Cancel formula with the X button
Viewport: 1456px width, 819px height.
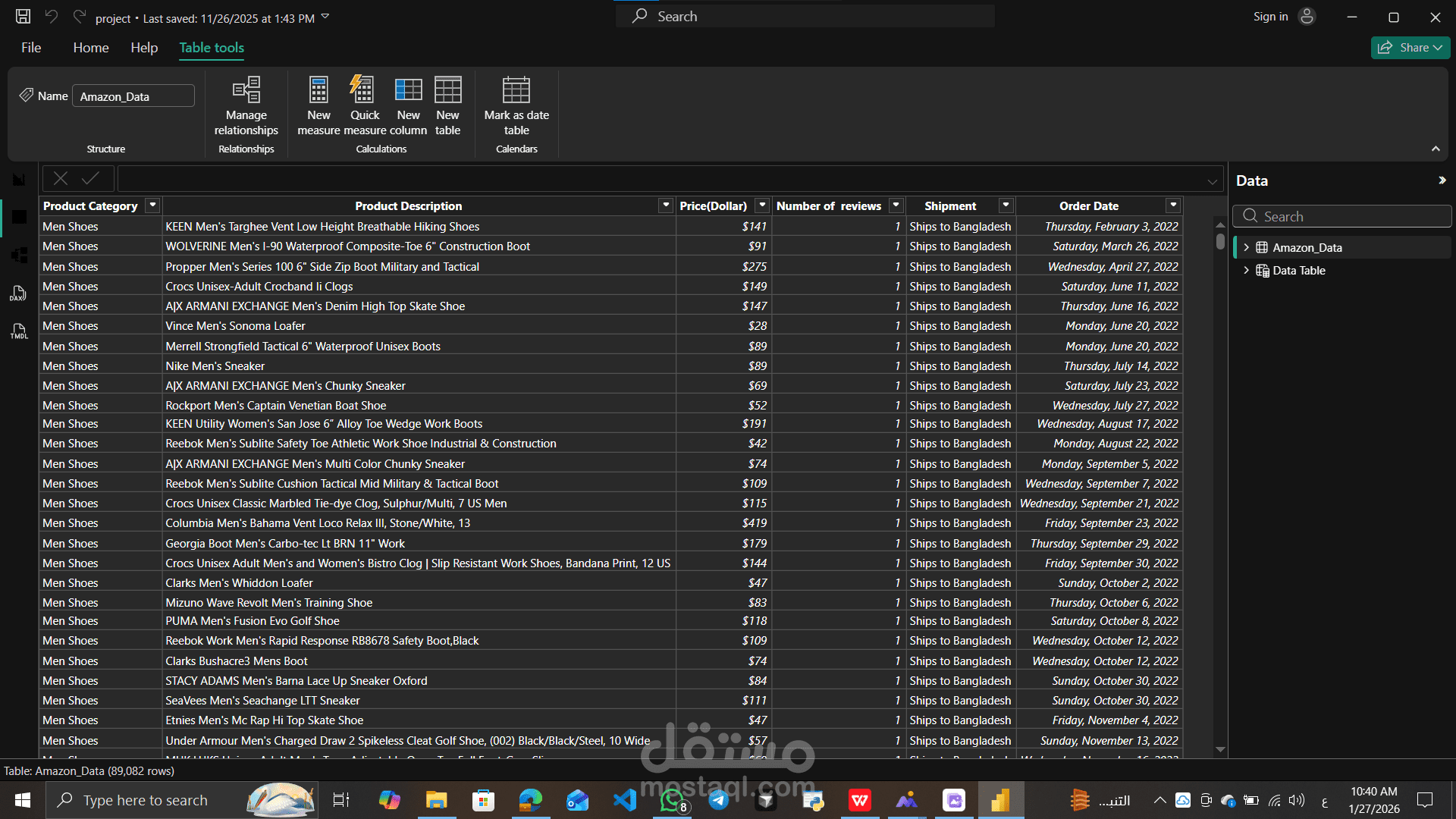pyautogui.click(x=61, y=179)
